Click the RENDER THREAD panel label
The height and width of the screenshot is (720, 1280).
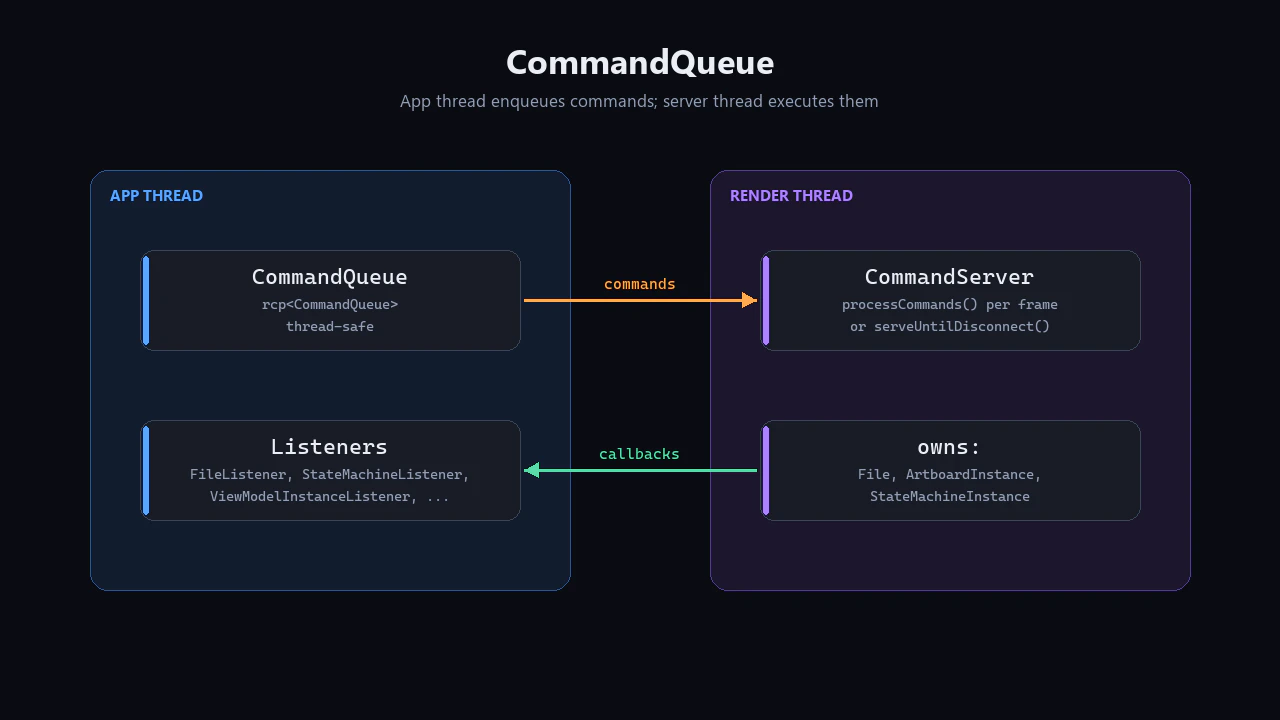click(791, 196)
